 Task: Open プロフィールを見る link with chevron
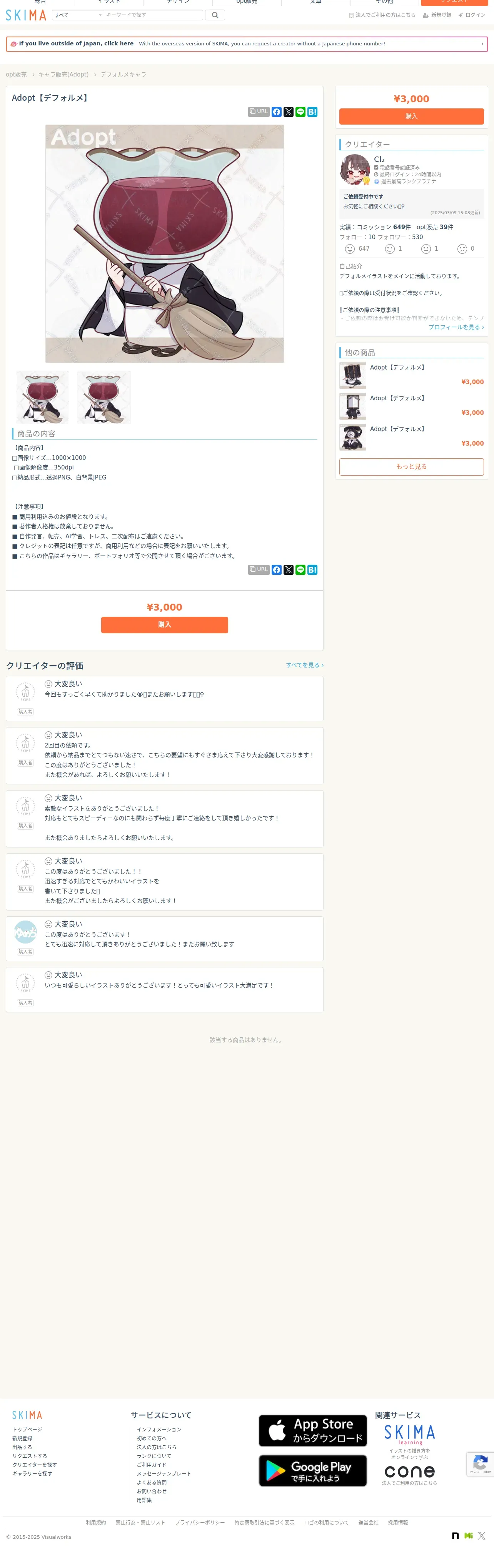click(456, 327)
